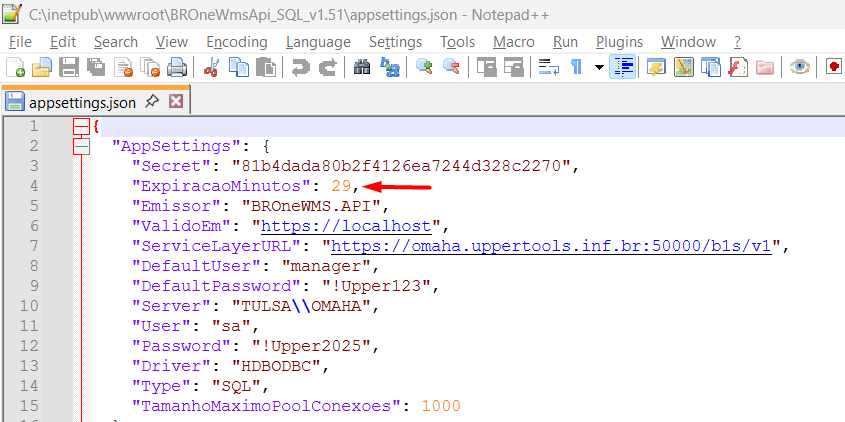Click the "manager" DefaultUser value
This screenshot has width=845, height=422.
tap(325, 266)
